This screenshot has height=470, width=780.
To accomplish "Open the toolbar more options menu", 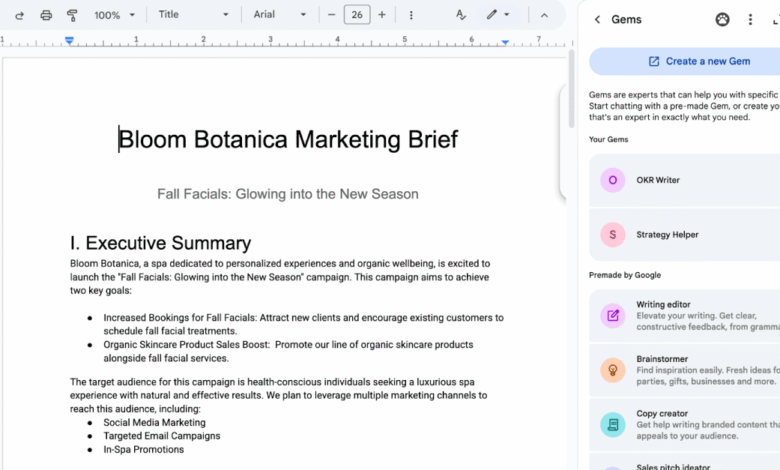I will tap(411, 15).
